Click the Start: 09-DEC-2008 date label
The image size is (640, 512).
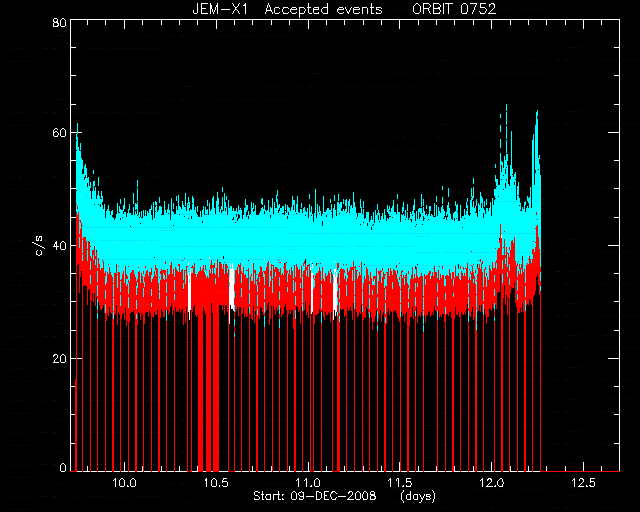[315, 496]
